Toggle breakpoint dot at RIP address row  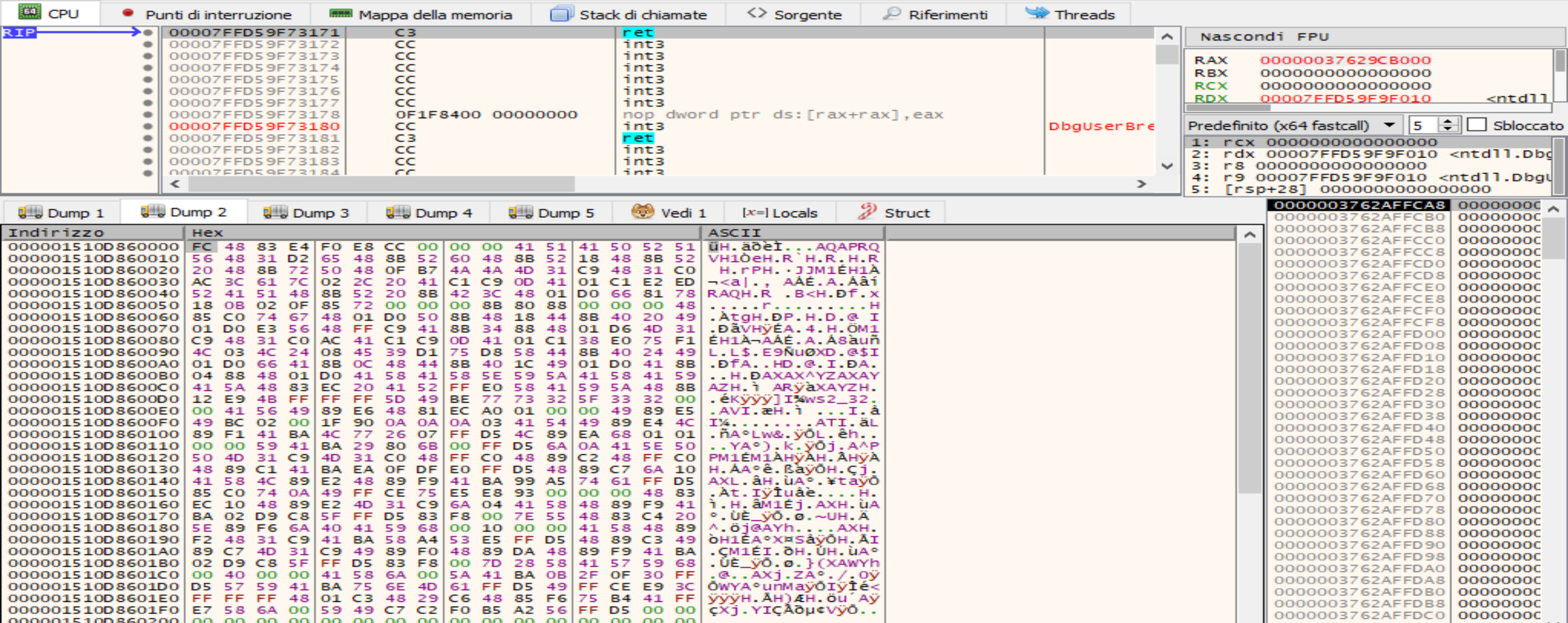point(147,32)
